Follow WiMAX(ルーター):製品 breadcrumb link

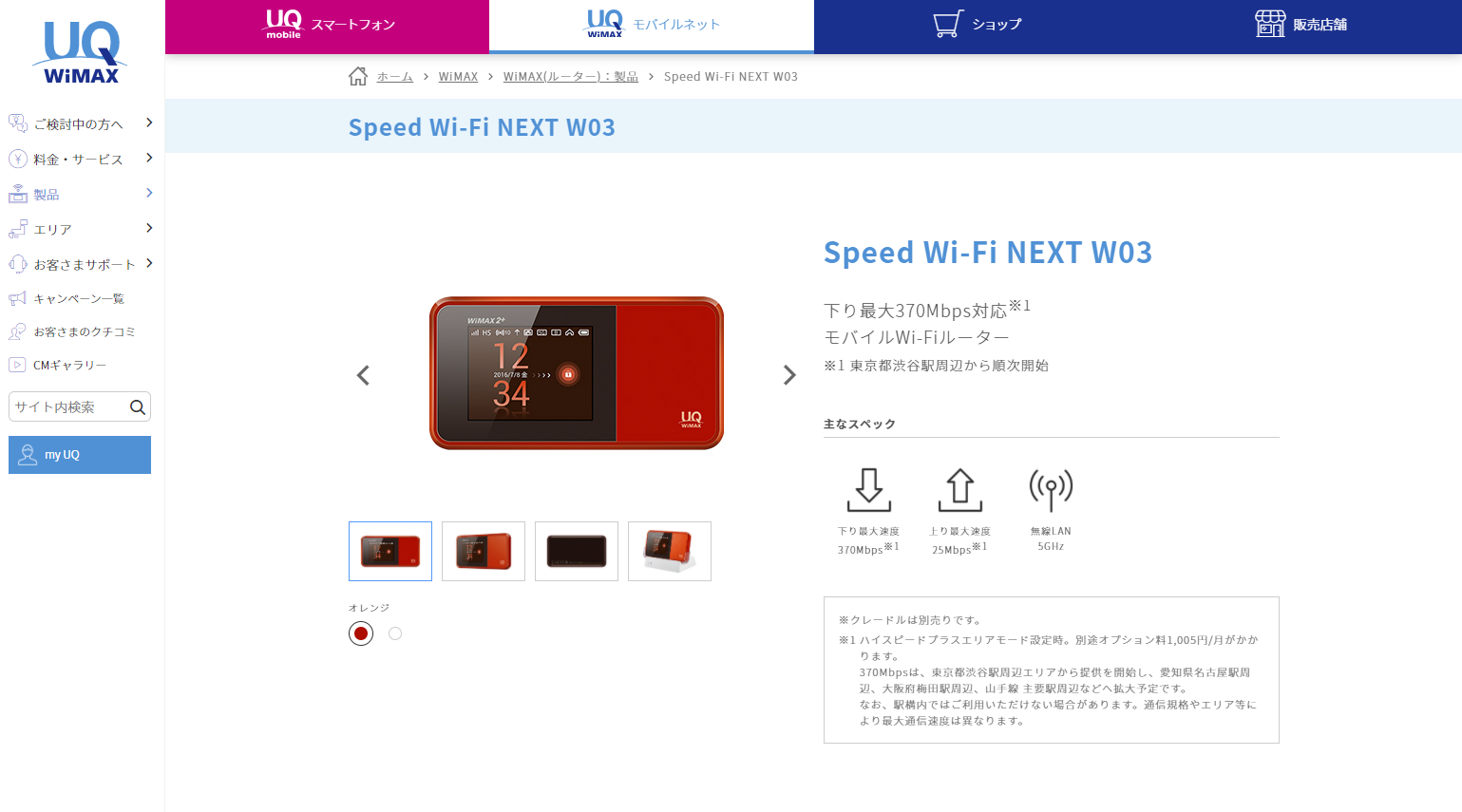click(x=571, y=77)
